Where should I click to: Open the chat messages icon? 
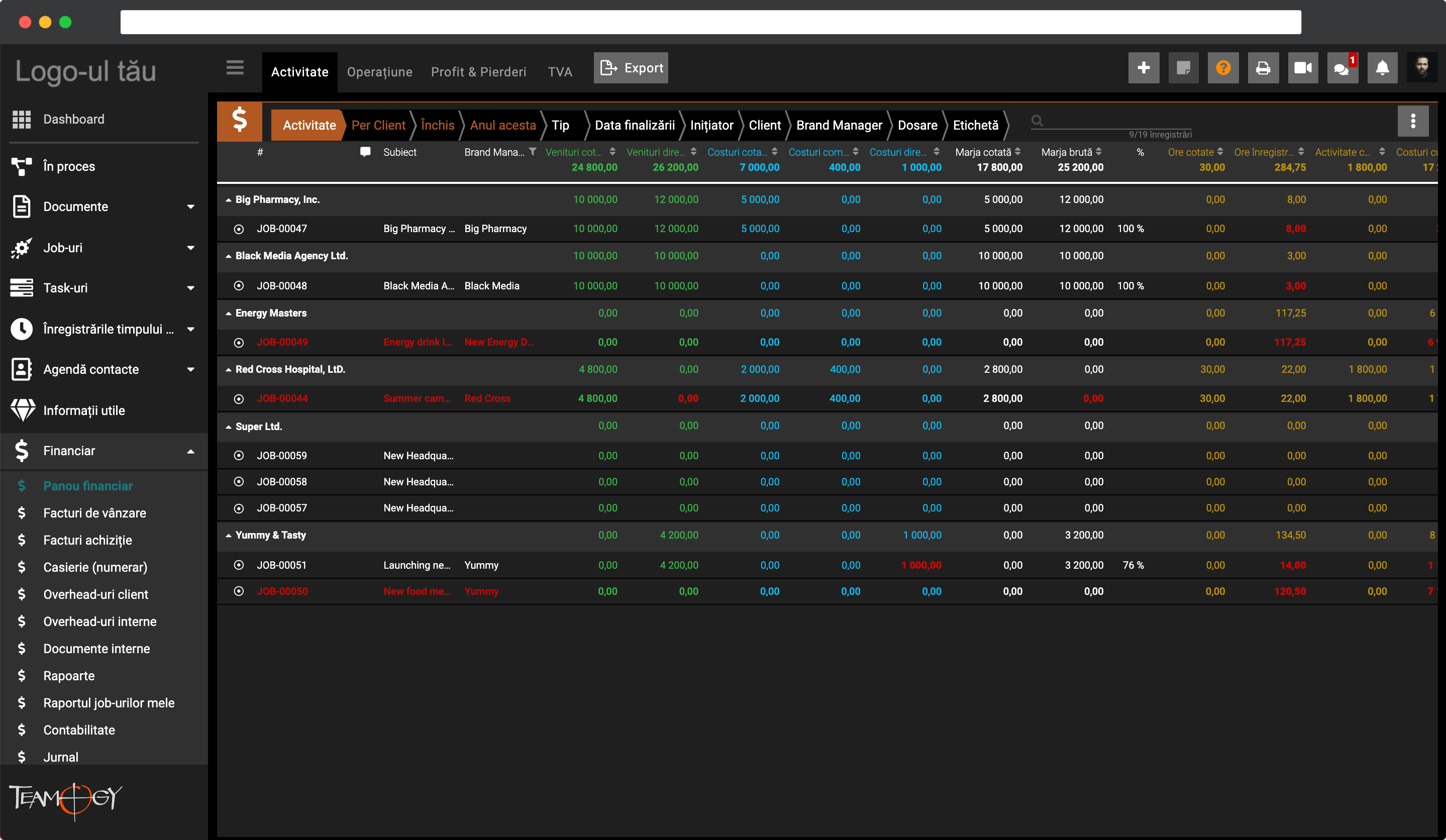point(1342,68)
